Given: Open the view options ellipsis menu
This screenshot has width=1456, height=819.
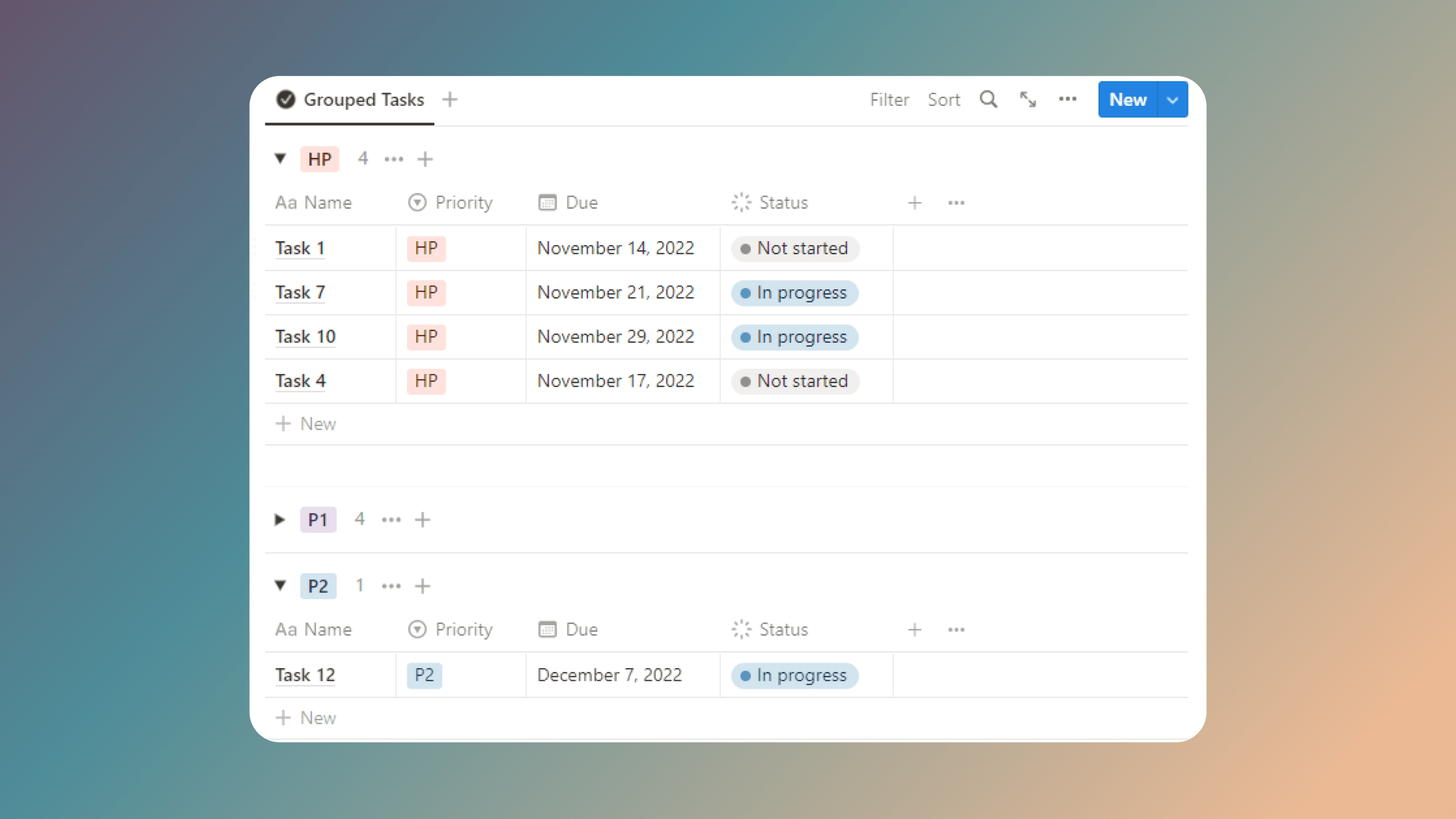Looking at the screenshot, I should (1068, 100).
